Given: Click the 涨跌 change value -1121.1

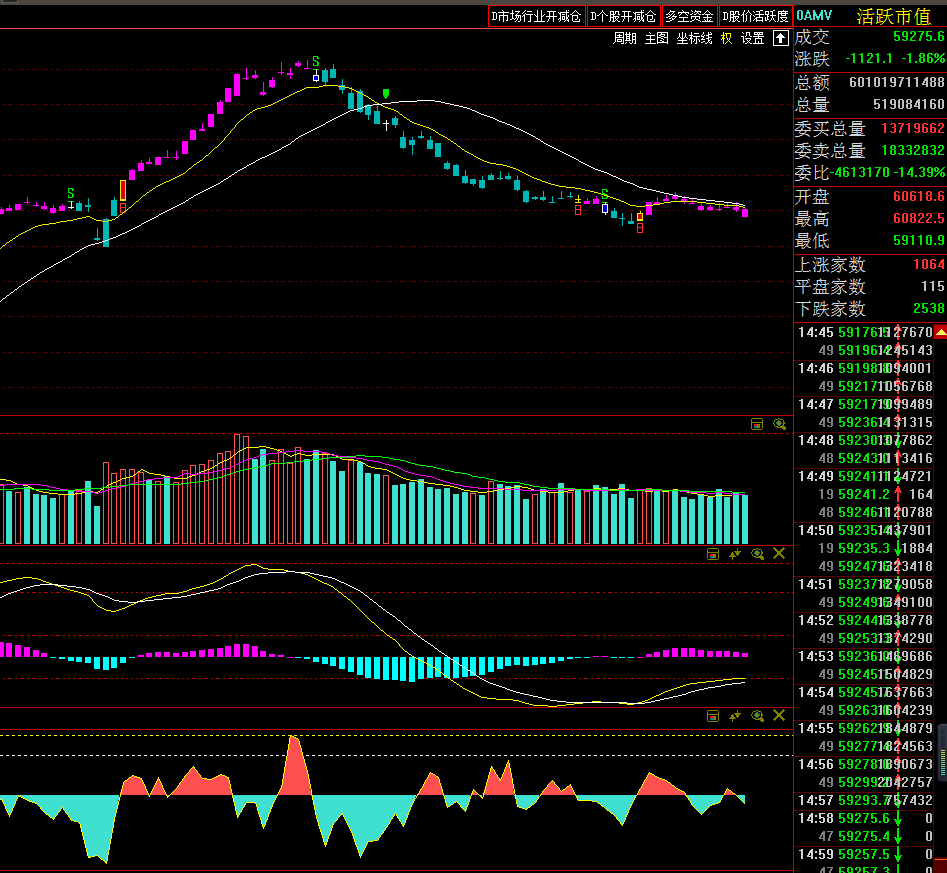Looking at the screenshot, I should (x=868, y=59).
